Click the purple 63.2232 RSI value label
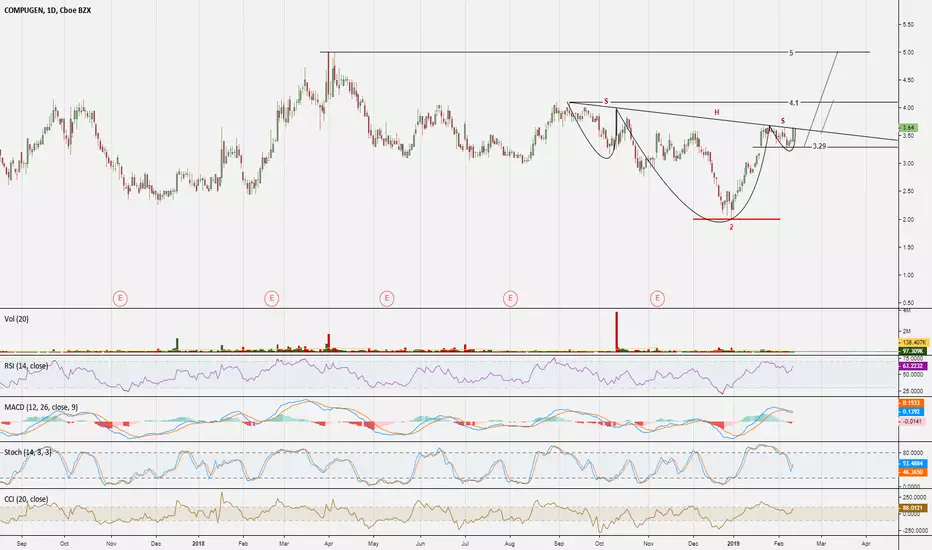 pos(913,366)
